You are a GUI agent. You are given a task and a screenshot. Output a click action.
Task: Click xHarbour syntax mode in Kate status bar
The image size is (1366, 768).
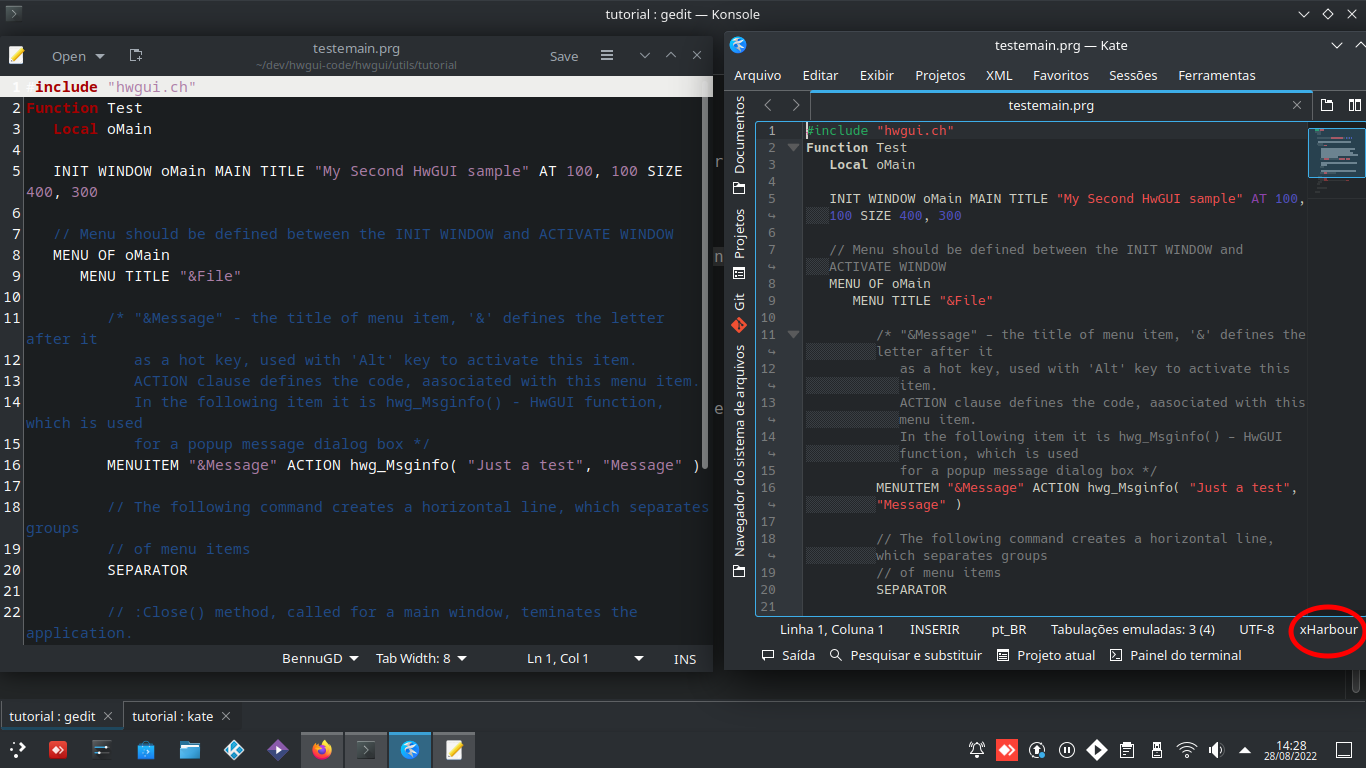(x=1328, y=629)
